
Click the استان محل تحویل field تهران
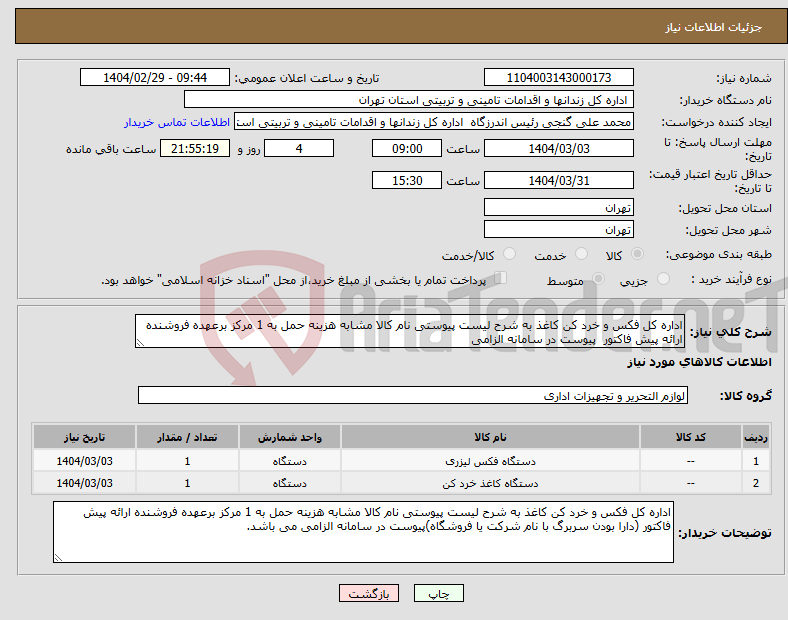point(559,207)
